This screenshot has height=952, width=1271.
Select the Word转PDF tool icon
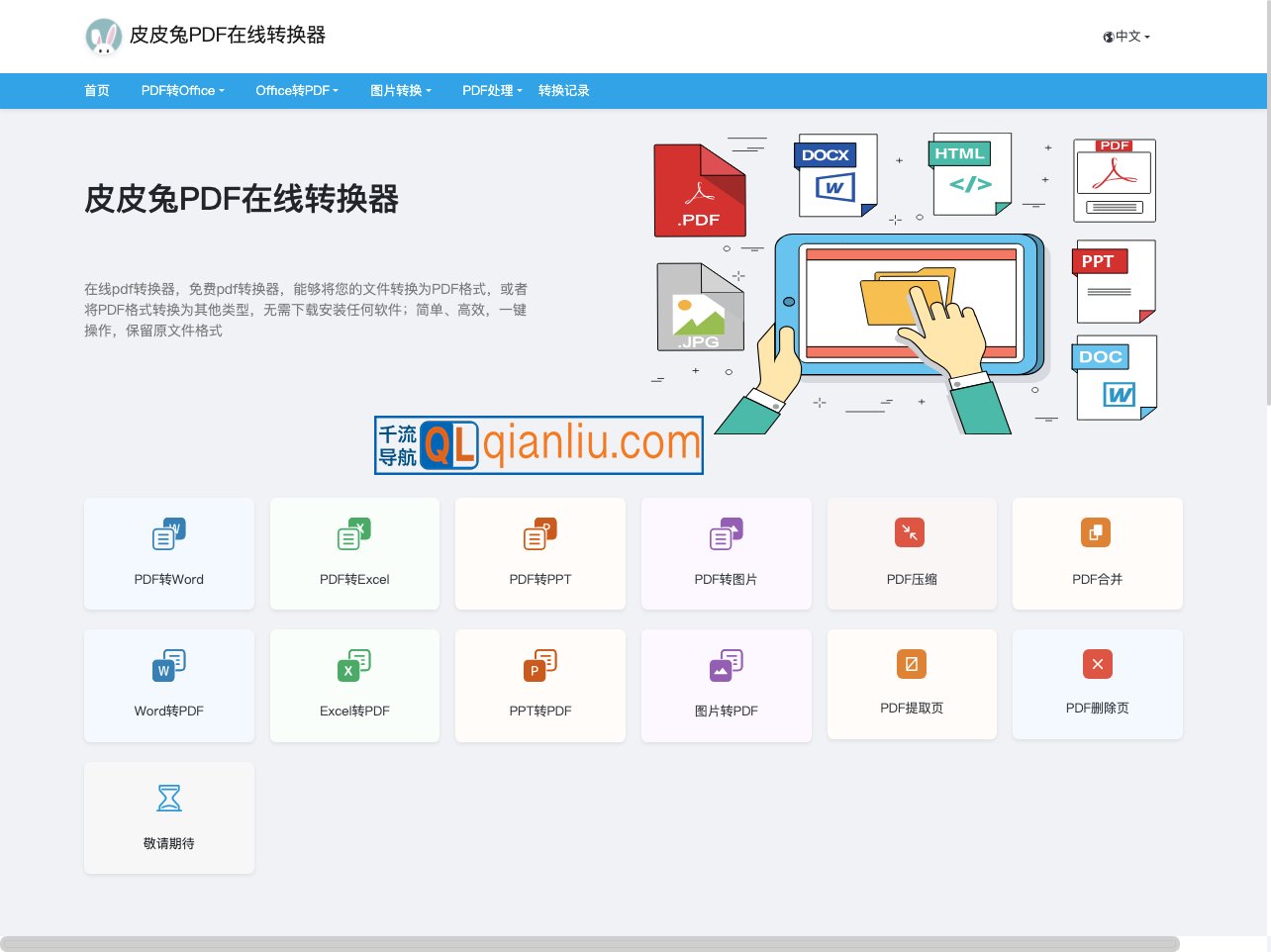168,664
